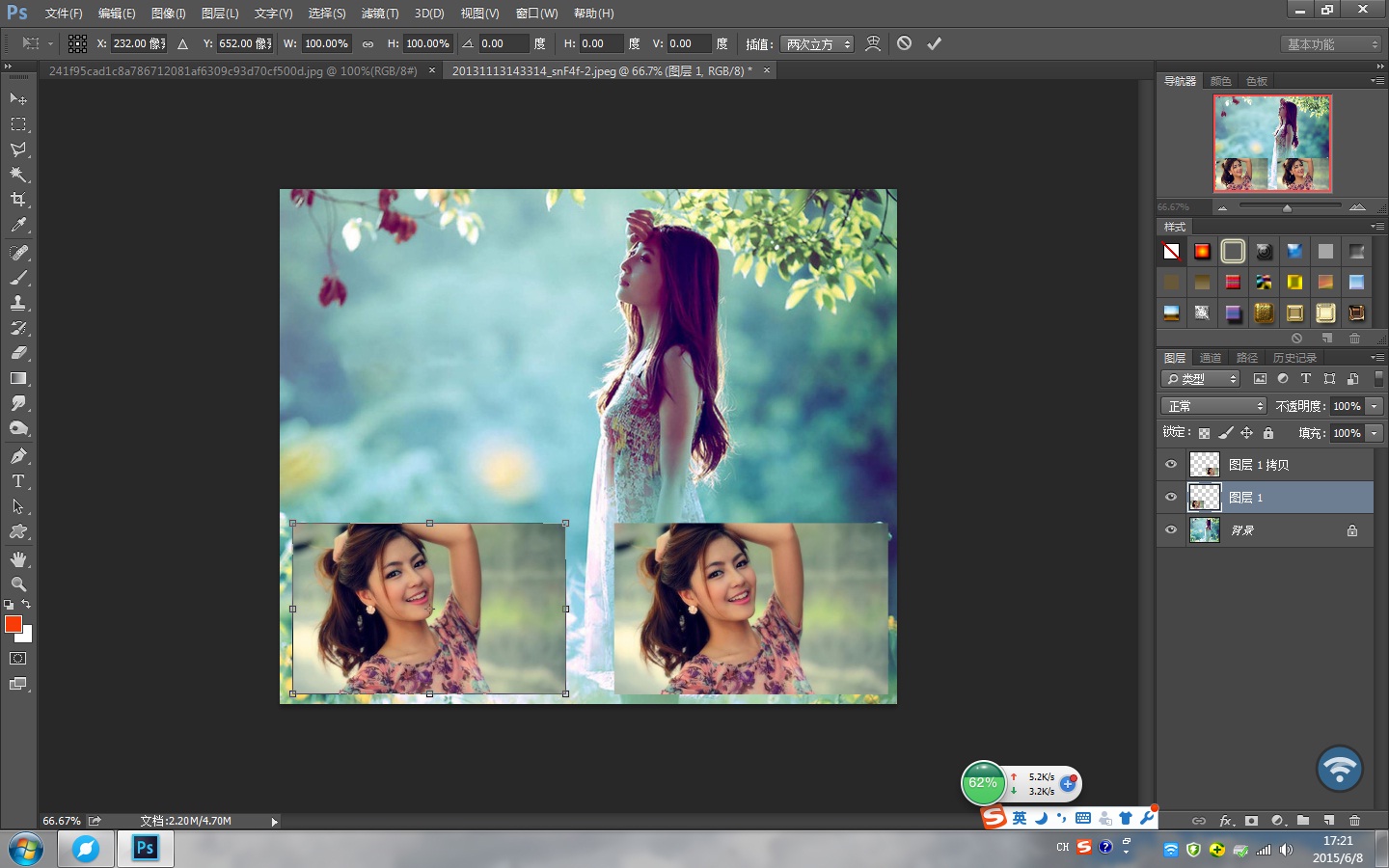Click the navigator preview thumbnail

(1272, 143)
